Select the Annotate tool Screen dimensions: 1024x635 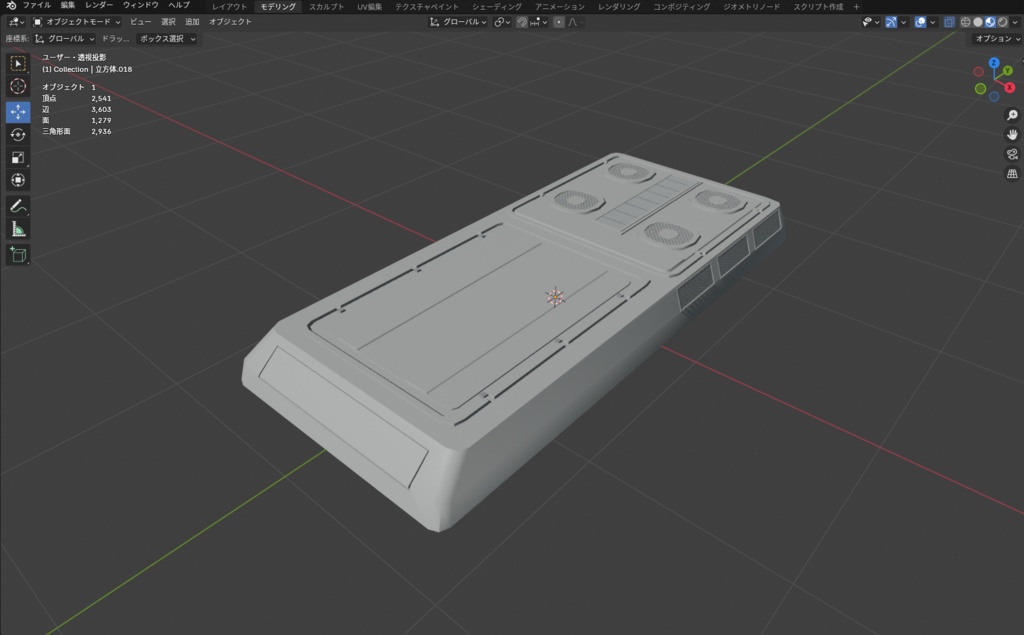tap(18, 206)
